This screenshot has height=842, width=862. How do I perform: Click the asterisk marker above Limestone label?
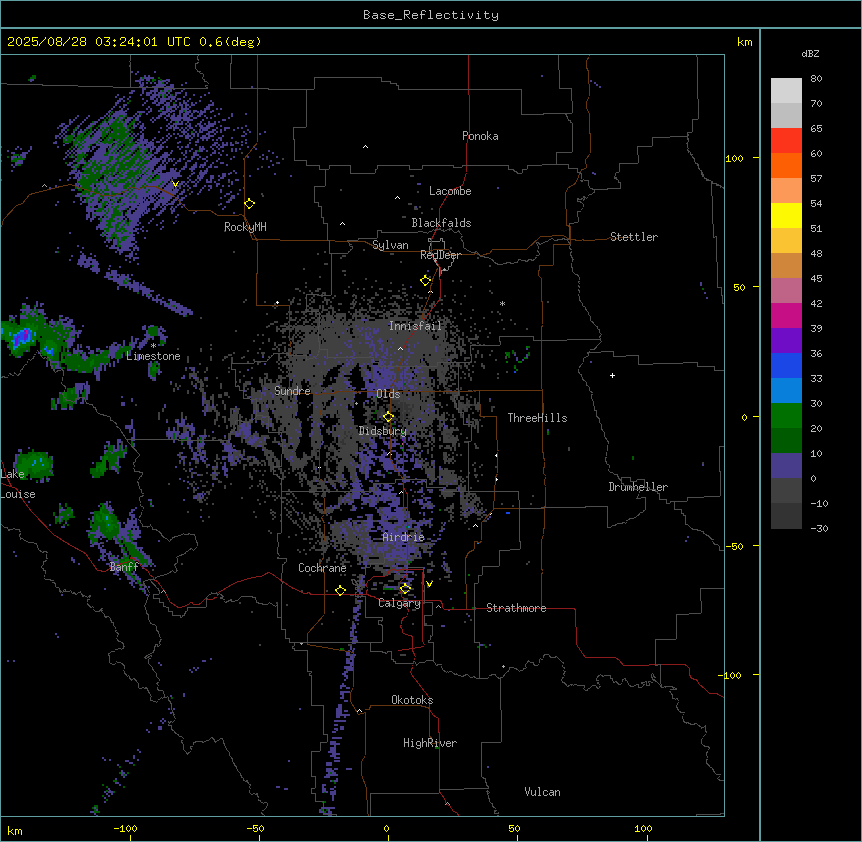[x=153, y=346]
